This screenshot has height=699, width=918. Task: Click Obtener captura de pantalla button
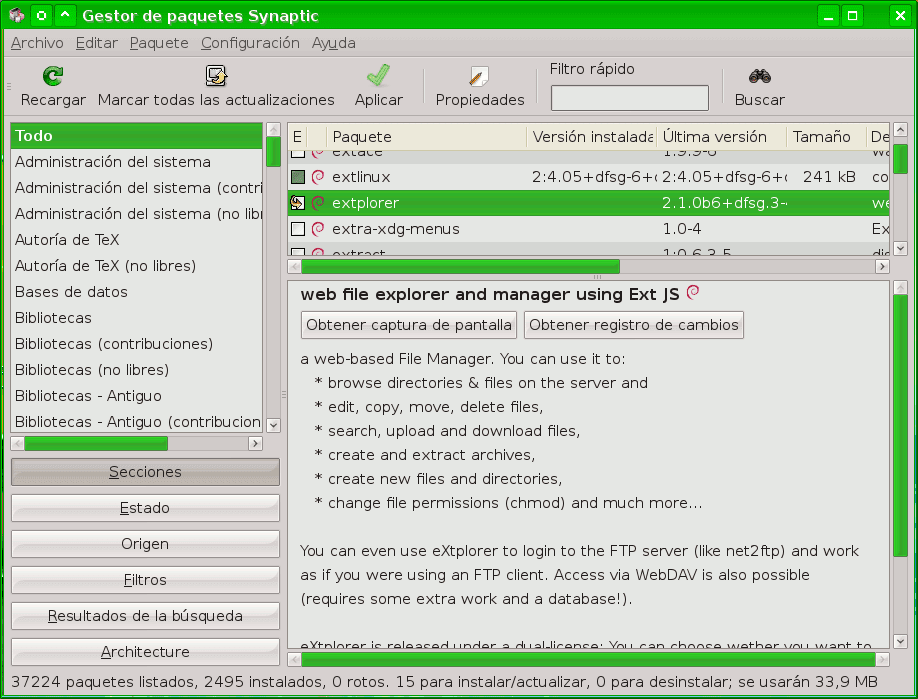point(409,325)
